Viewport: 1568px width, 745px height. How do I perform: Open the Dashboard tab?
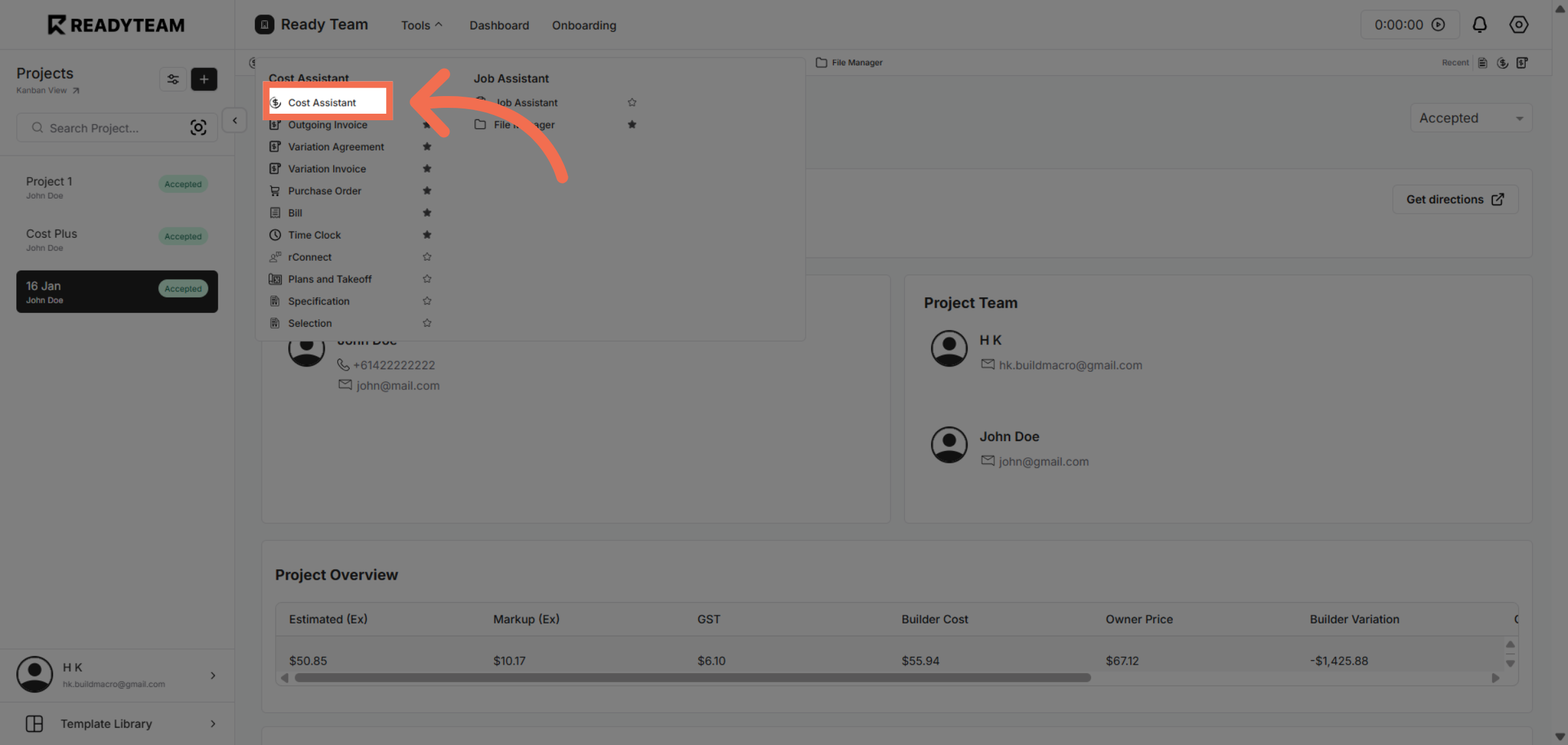pyautogui.click(x=499, y=25)
